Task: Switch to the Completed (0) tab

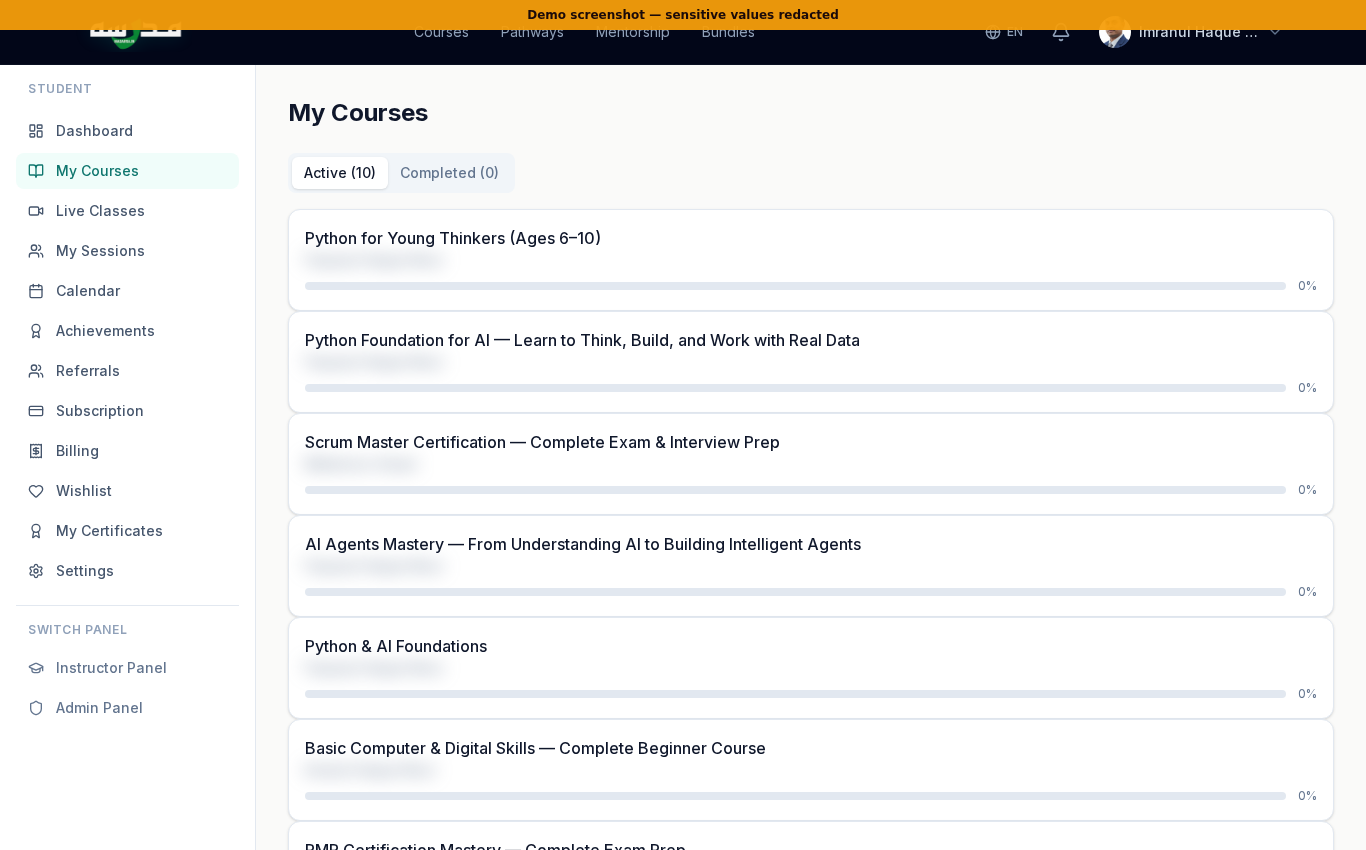Action: coord(449,173)
